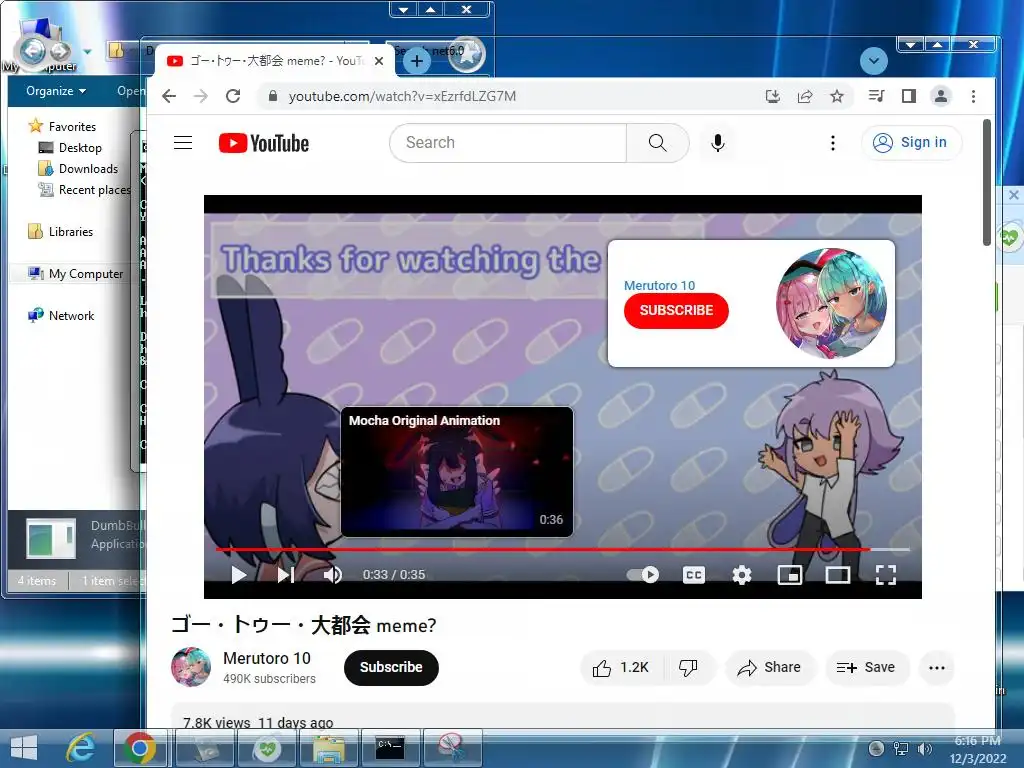
Task: Open Command Prompt taskbar icon
Action: tap(391, 748)
